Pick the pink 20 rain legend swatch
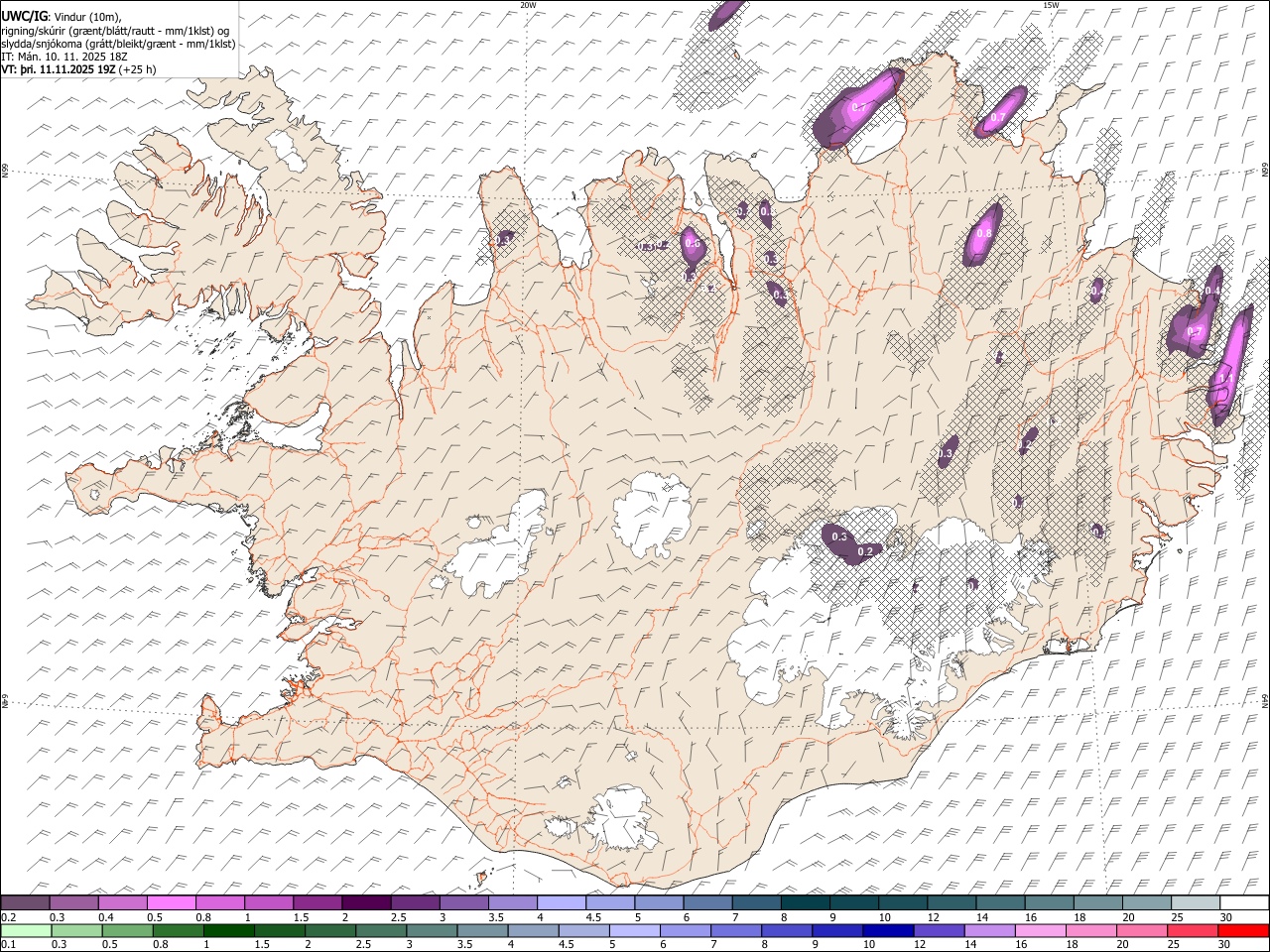Viewport: 1270px width, 952px height. 1141,930
